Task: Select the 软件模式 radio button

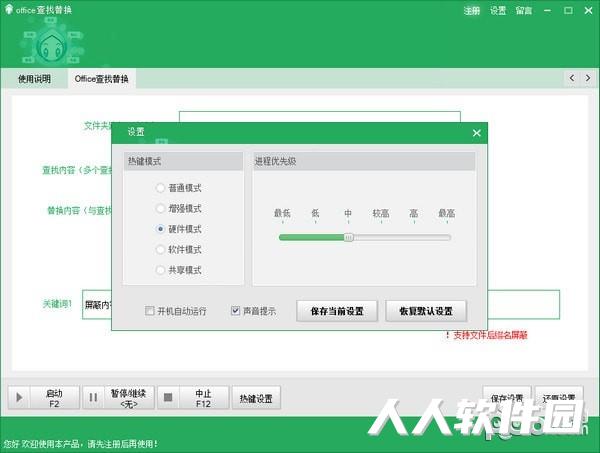Action: tap(160, 249)
